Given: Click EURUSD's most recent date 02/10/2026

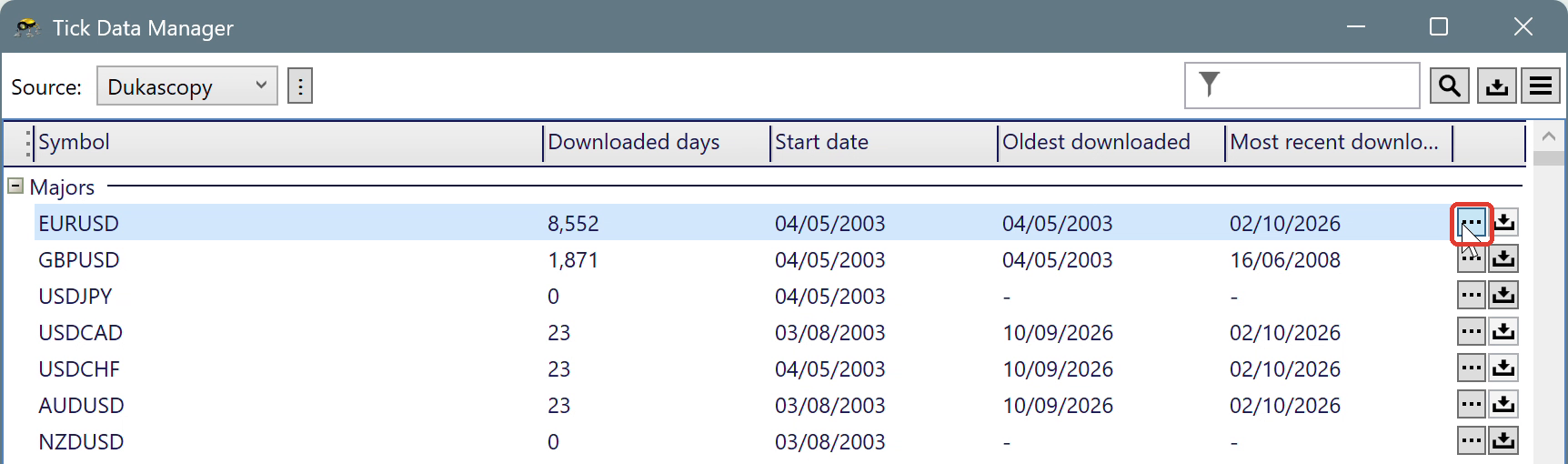Looking at the screenshot, I should 1285,223.
